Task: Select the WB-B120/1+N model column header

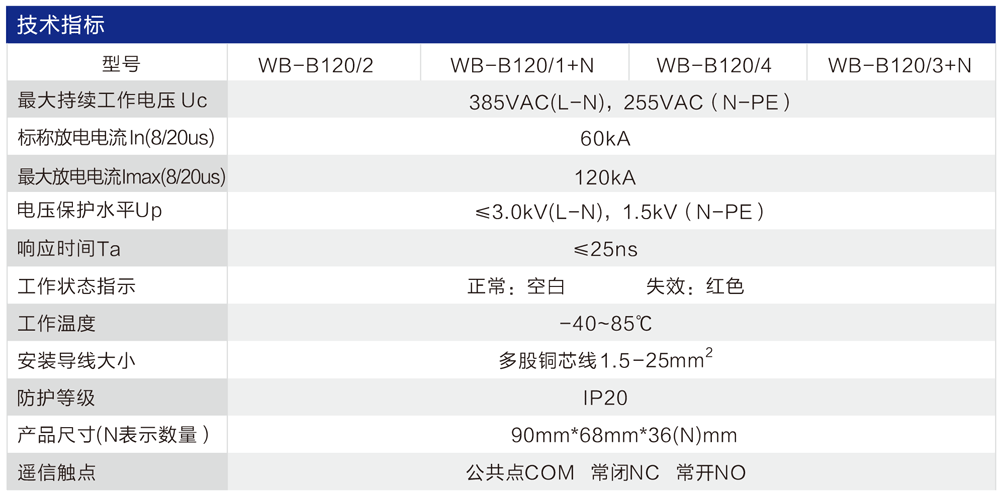Action: pyautogui.click(x=522, y=66)
